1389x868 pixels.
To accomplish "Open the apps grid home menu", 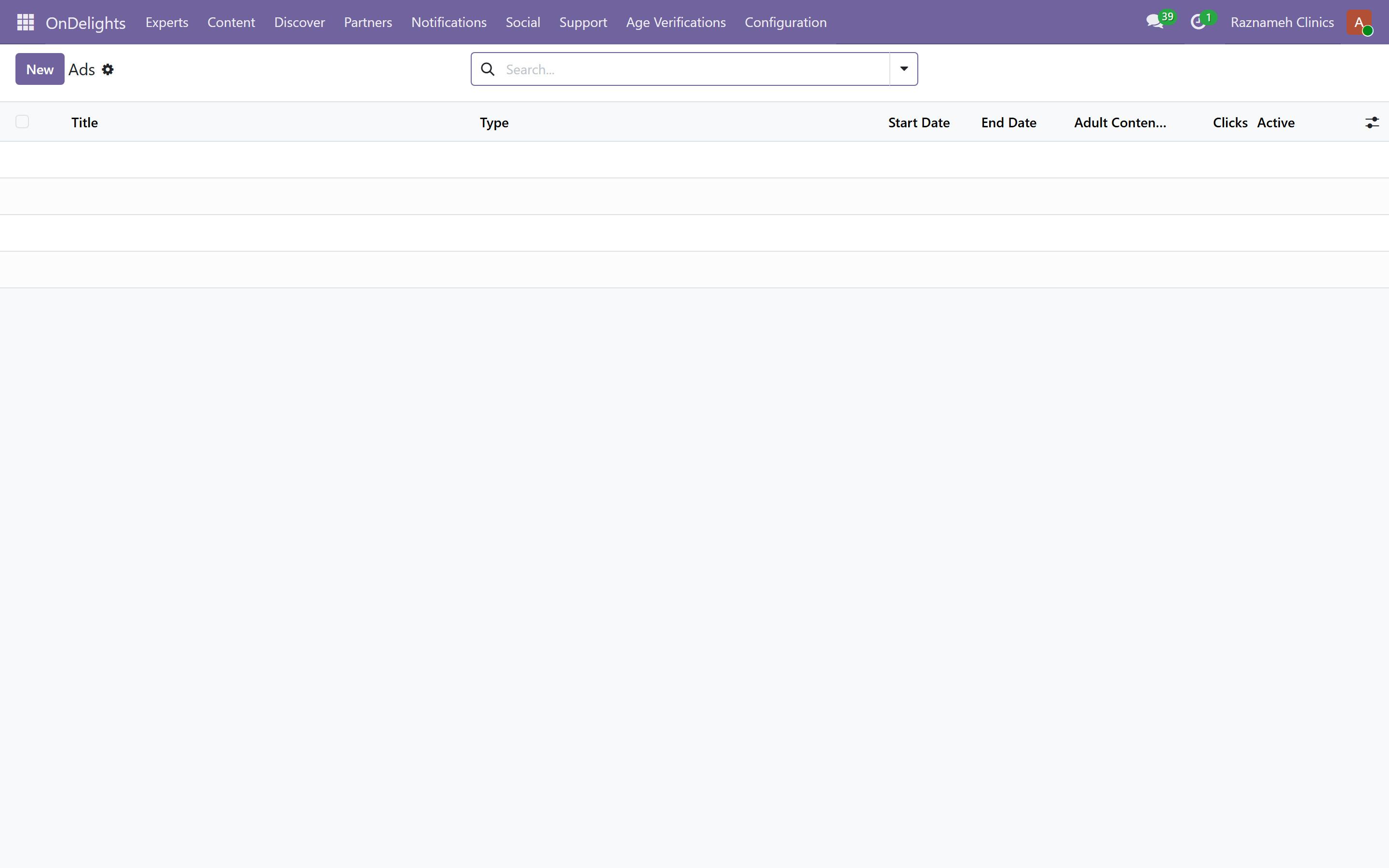I will pyautogui.click(x=25, y=22).
